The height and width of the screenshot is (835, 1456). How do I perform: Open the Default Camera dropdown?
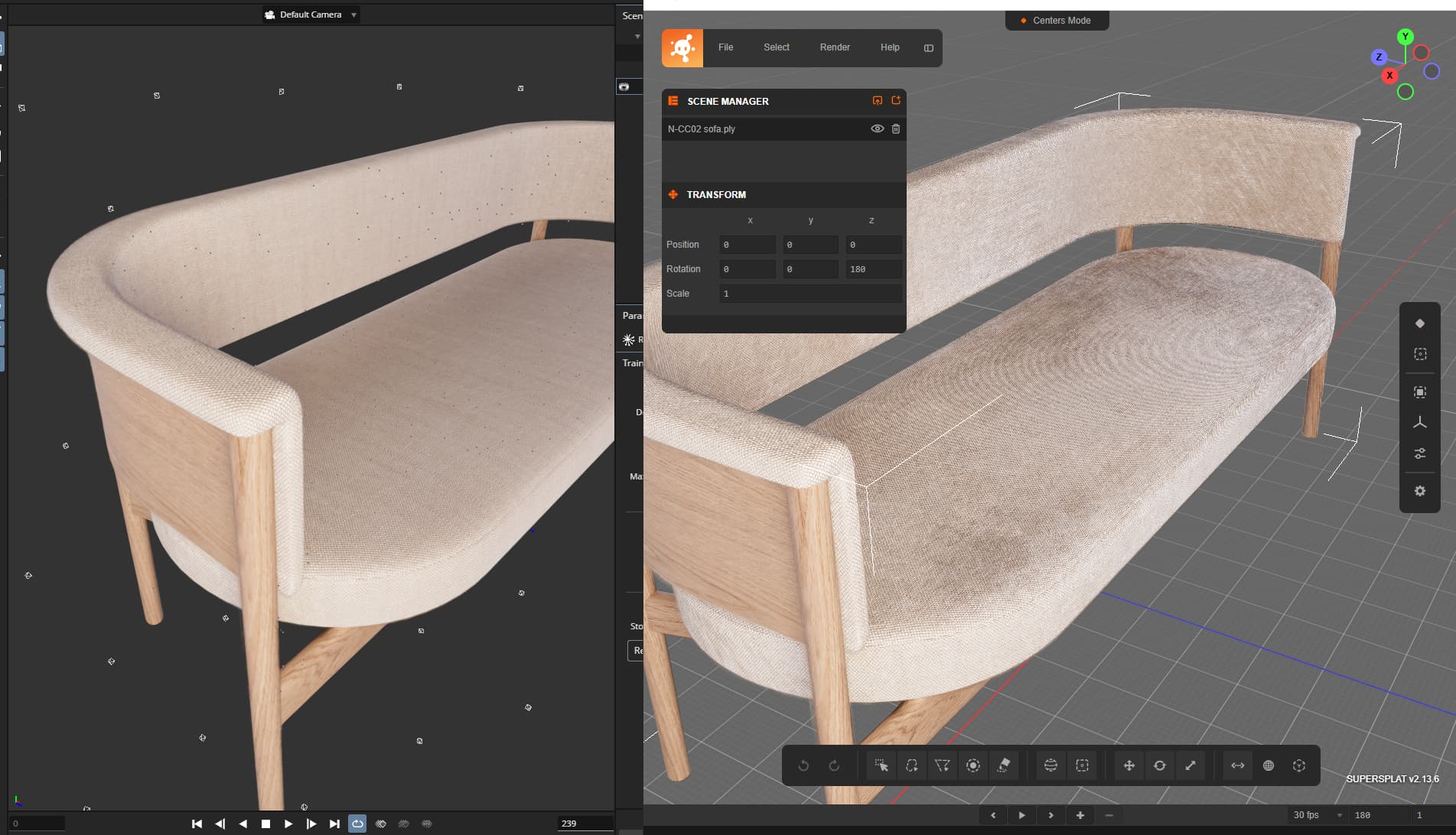coord(311,15)
